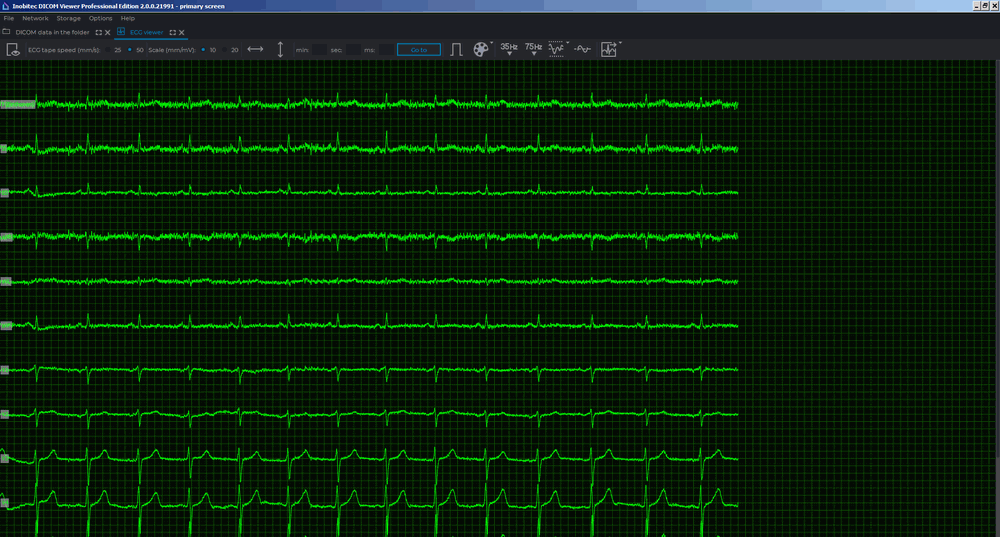Toggle the 35Hz filter
The image size is (1000, 537).
[509, 49]
